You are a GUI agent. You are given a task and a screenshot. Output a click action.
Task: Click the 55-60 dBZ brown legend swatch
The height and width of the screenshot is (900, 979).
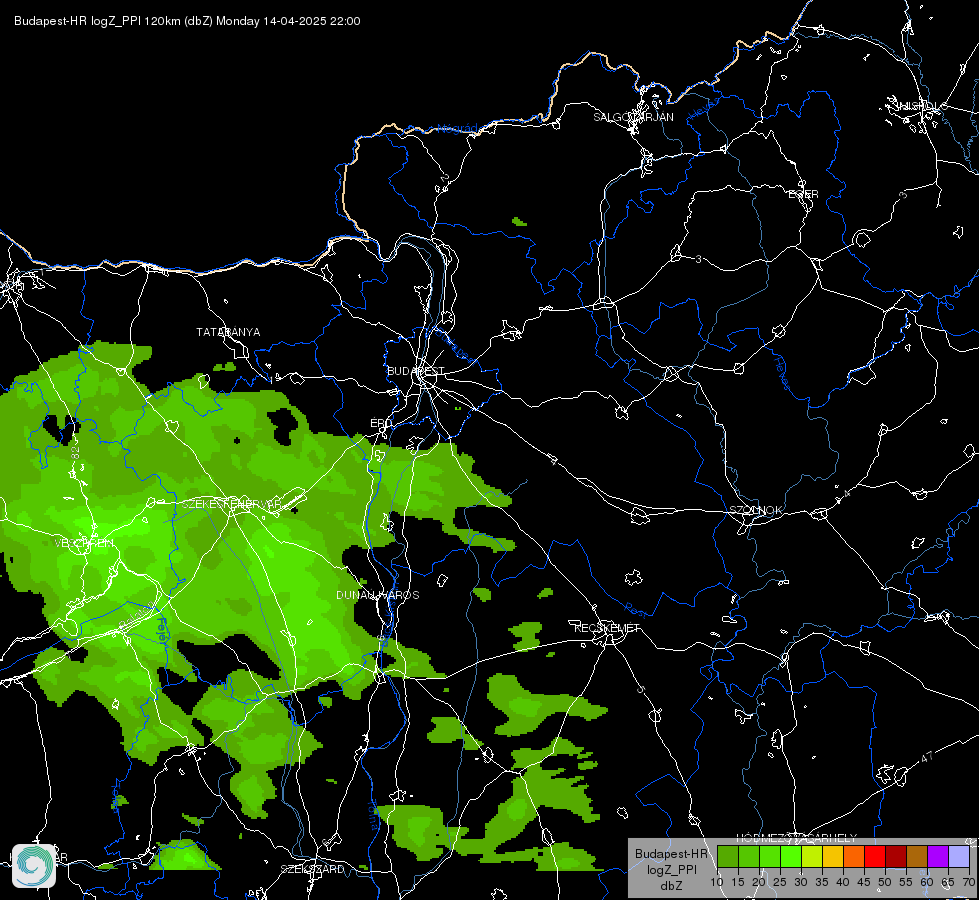[917, 856]
